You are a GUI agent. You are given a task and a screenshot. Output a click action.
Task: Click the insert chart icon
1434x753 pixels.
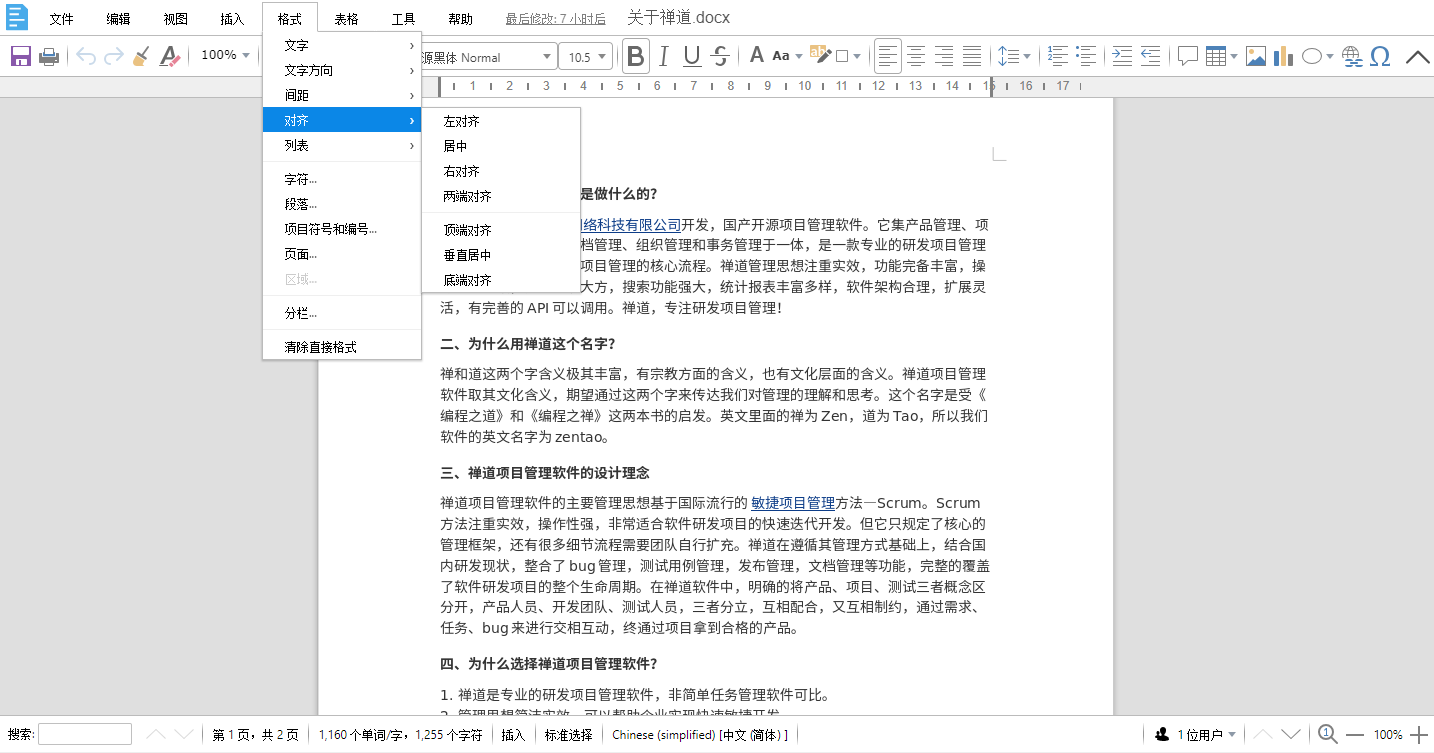(1283, 56)
